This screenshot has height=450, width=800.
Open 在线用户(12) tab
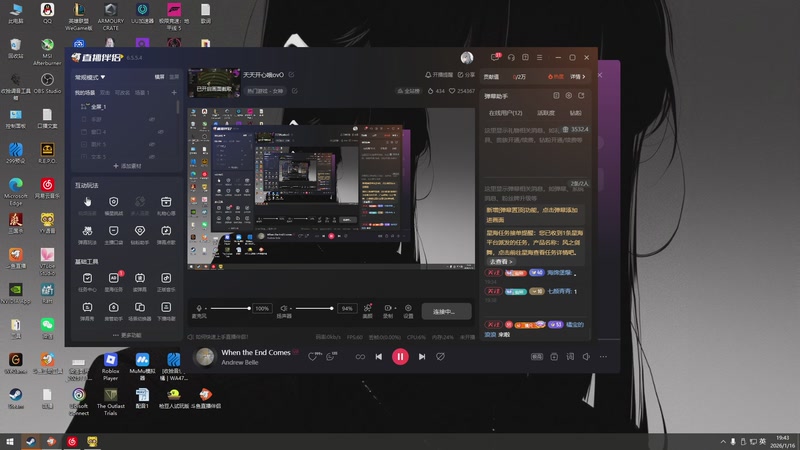pos(506,113)
